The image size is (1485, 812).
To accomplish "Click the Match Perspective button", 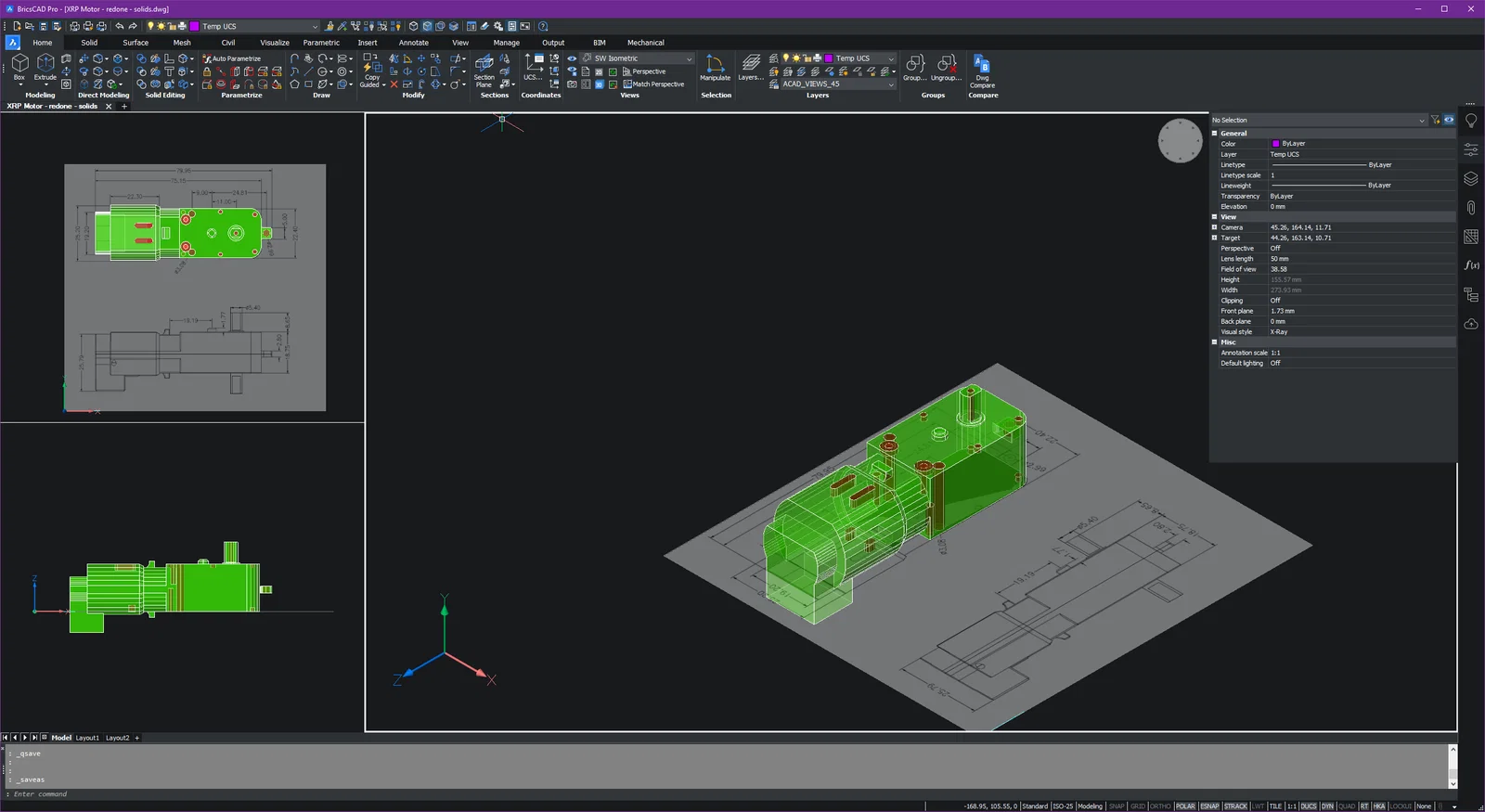I will coord(653,84).
